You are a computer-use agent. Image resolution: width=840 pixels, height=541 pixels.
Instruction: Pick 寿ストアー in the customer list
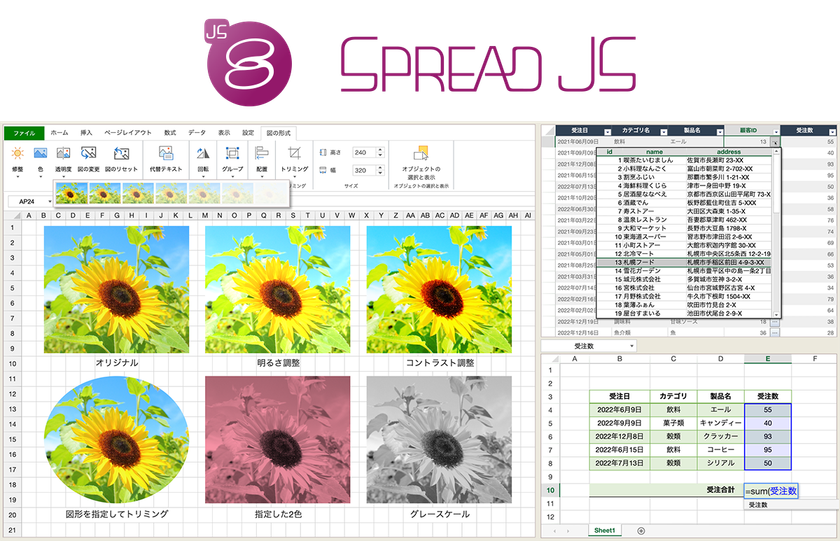(684, 211)
